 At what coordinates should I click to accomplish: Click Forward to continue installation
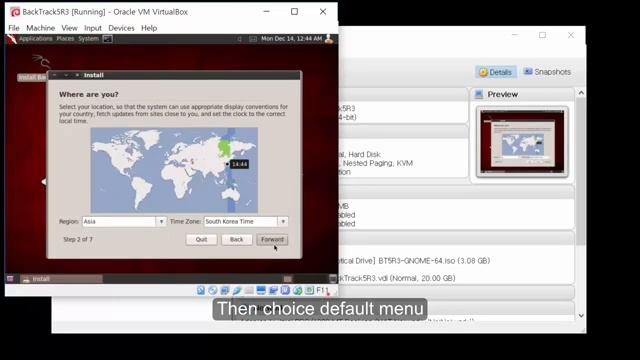272,240
